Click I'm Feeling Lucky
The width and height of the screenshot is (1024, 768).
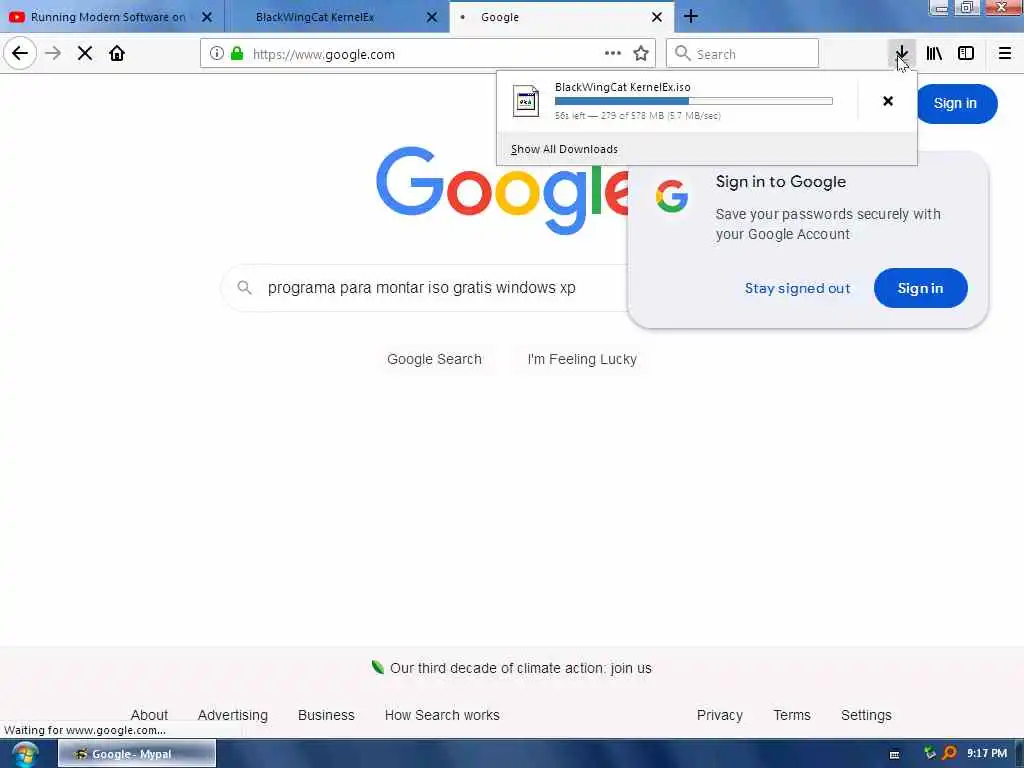pyautogui.click(x=582, y=359)
